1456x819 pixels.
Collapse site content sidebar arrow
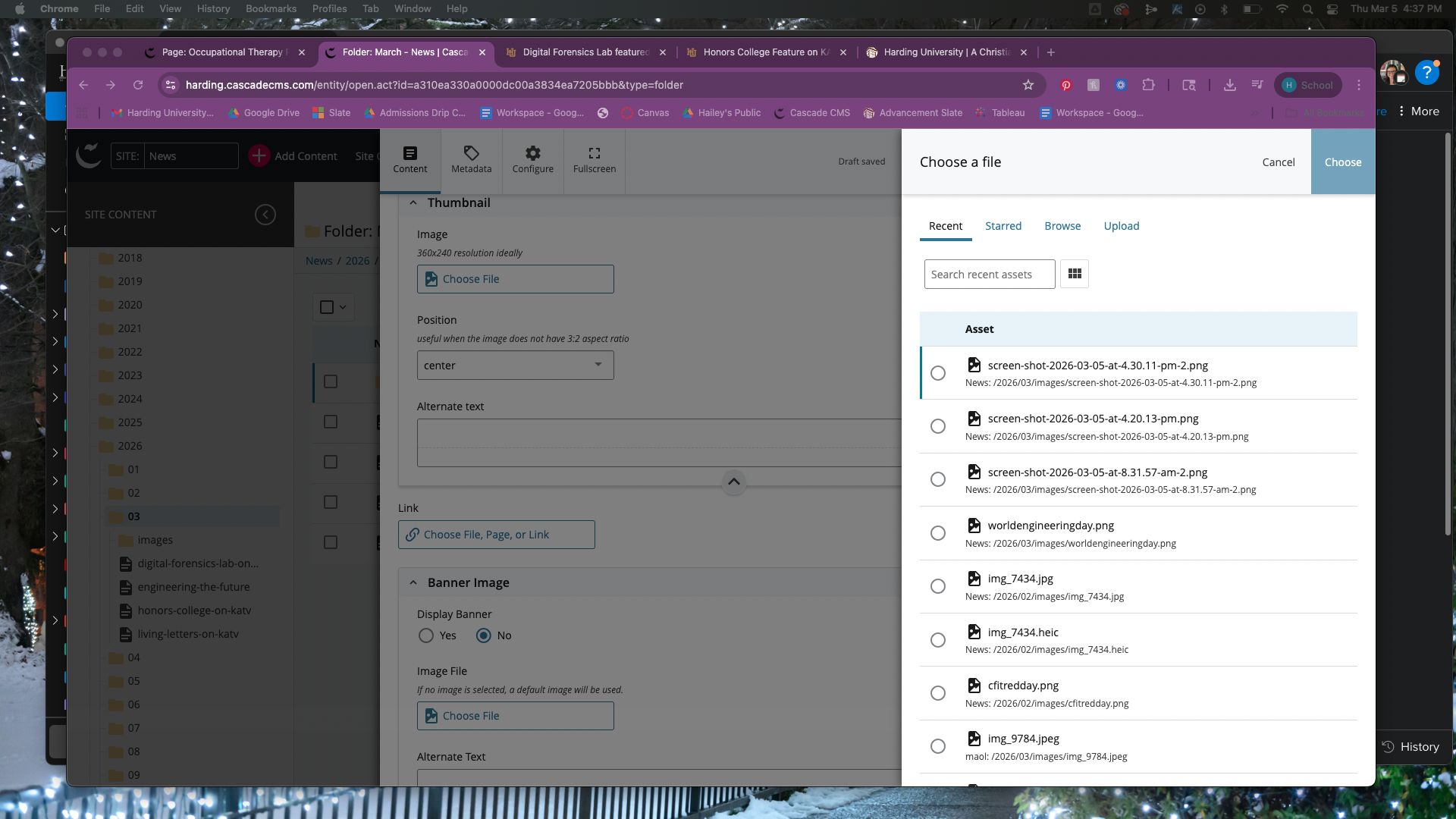265,215
